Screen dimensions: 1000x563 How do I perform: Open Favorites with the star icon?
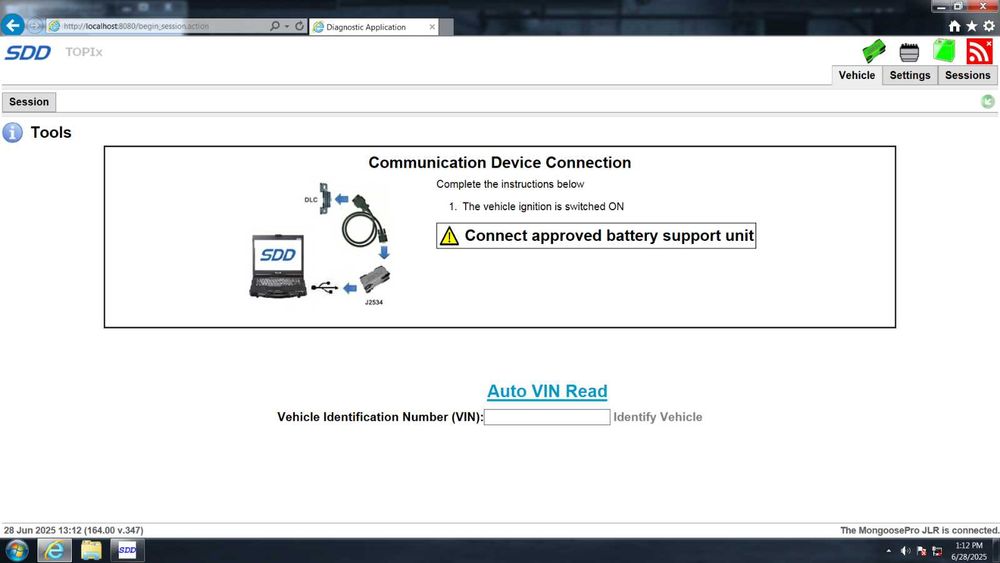pyautogui.click(x=971, y=26)
